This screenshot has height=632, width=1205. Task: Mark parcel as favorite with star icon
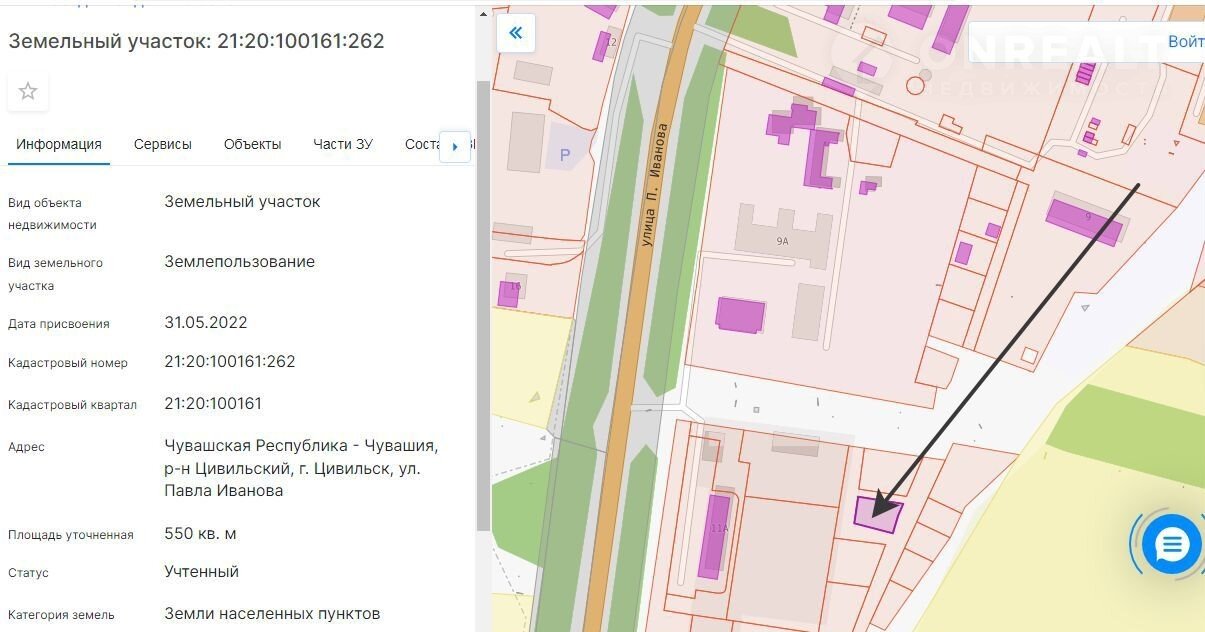(x=28, y=92)
